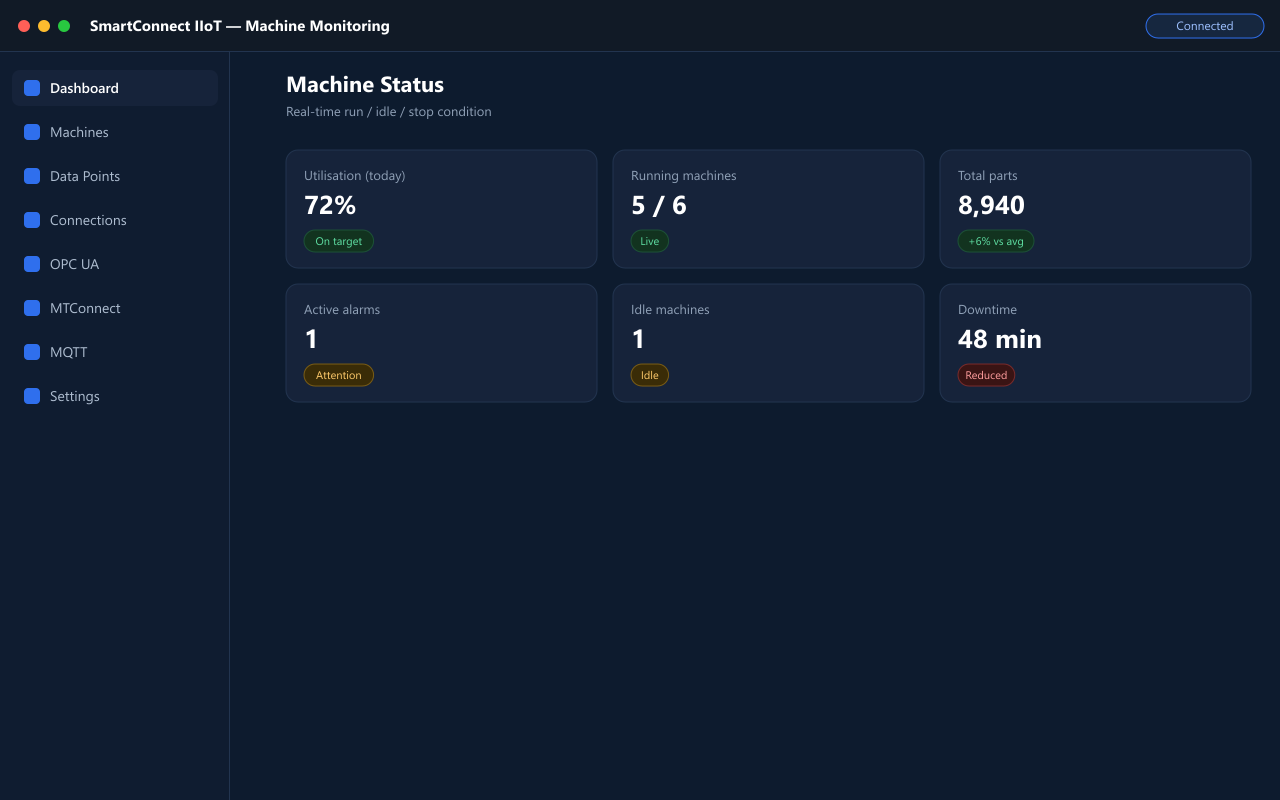Open the MQTT section
The width and height of the screenshot is (1280, 800).
(x=115, y=352)
